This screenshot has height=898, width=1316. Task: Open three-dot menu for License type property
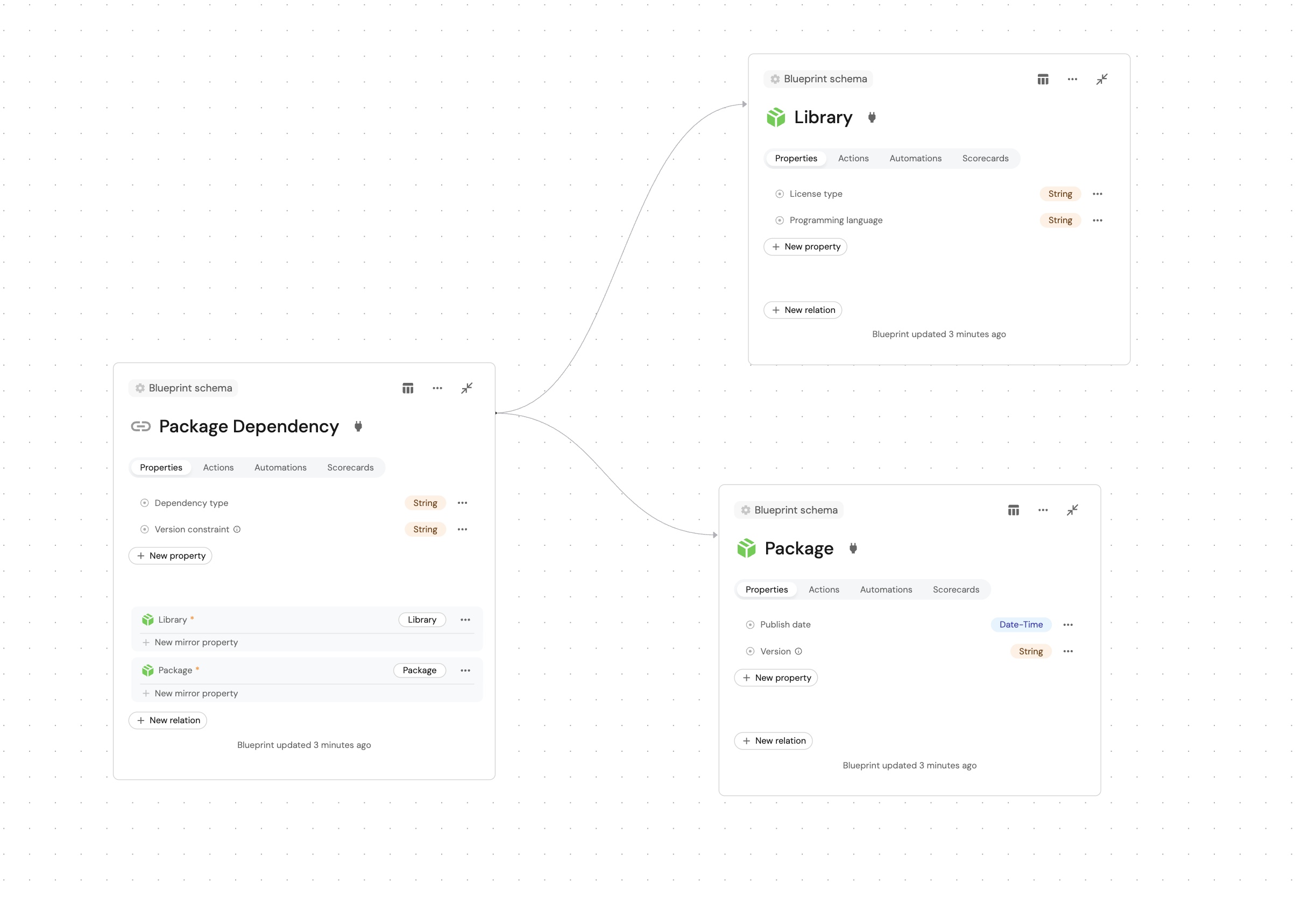tap(1097, 194)
